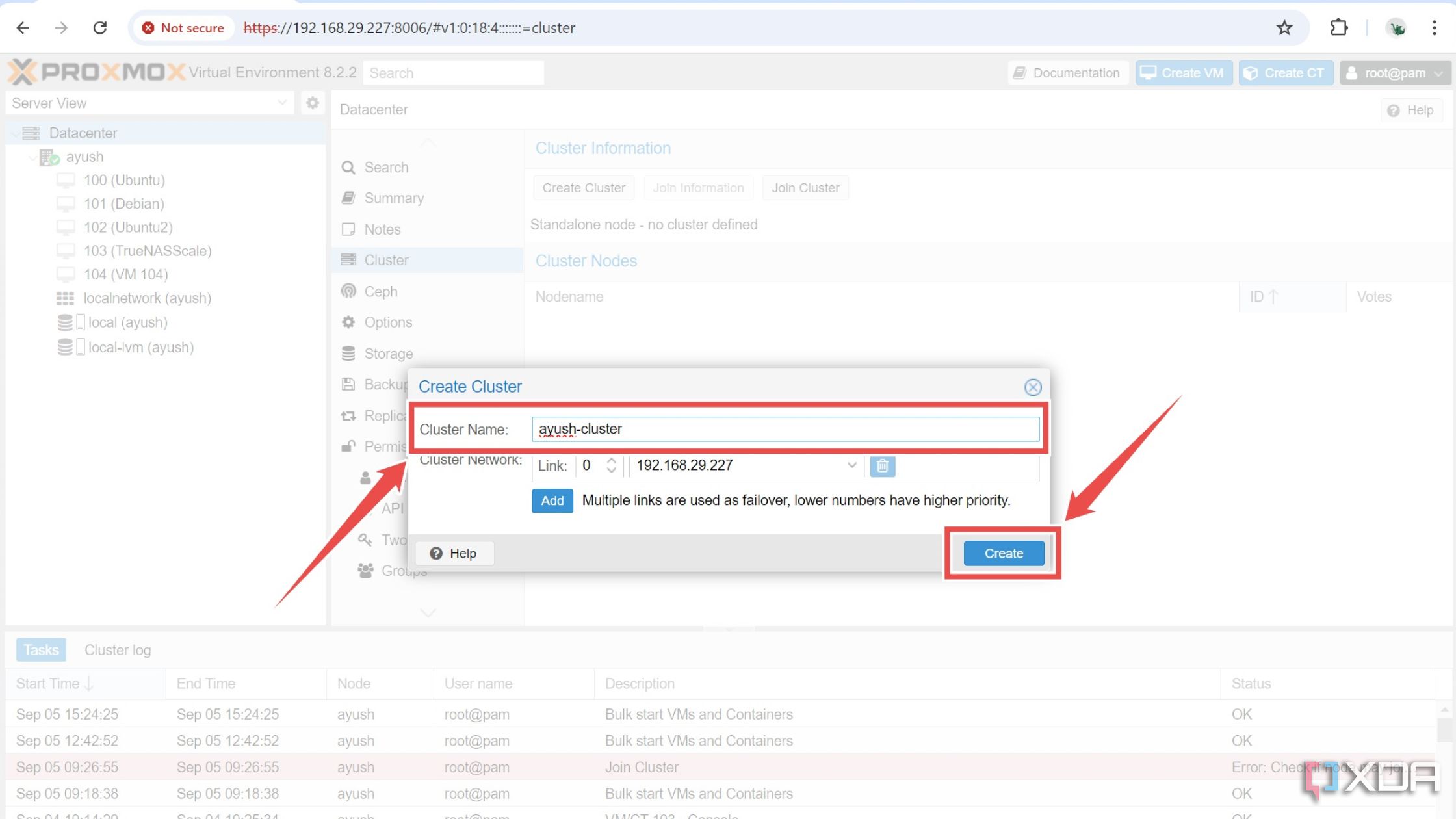Screen dimensions: 1456x819
Task: Select the Join Cluster task row
Action: tap(720, 767)
